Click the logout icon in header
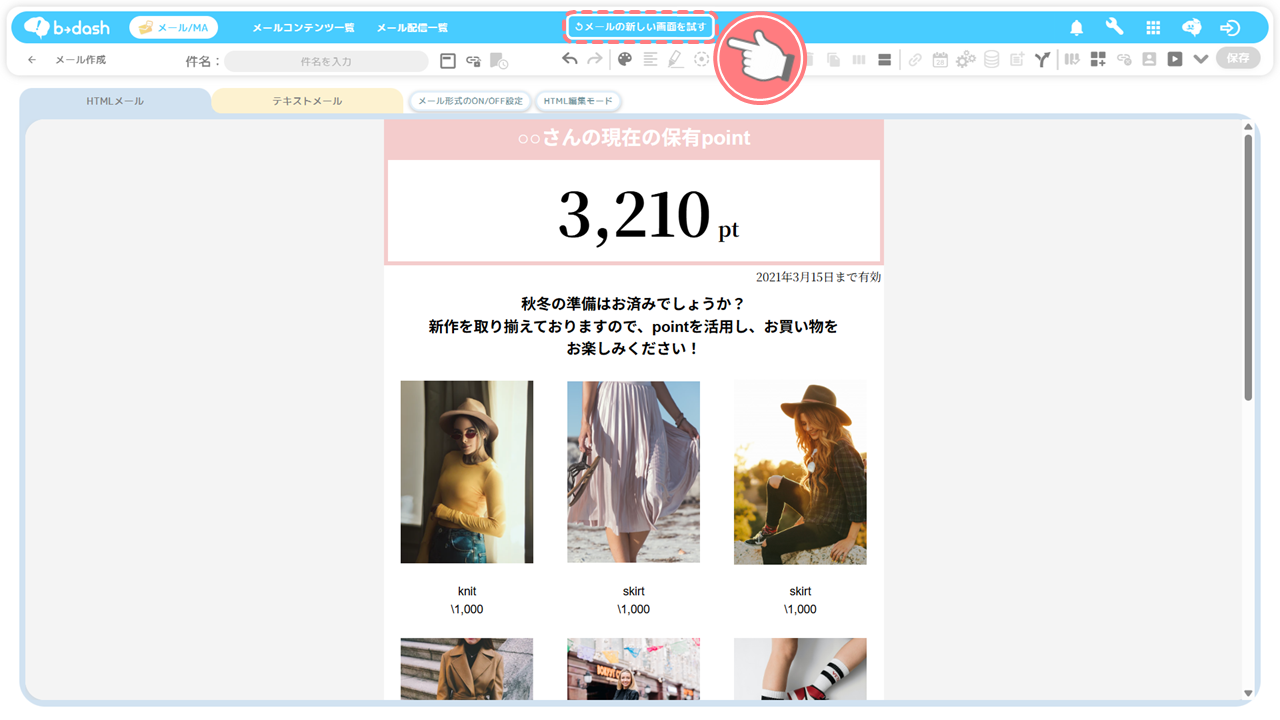Screen dimensions: 1280x720 (1230, 28)
